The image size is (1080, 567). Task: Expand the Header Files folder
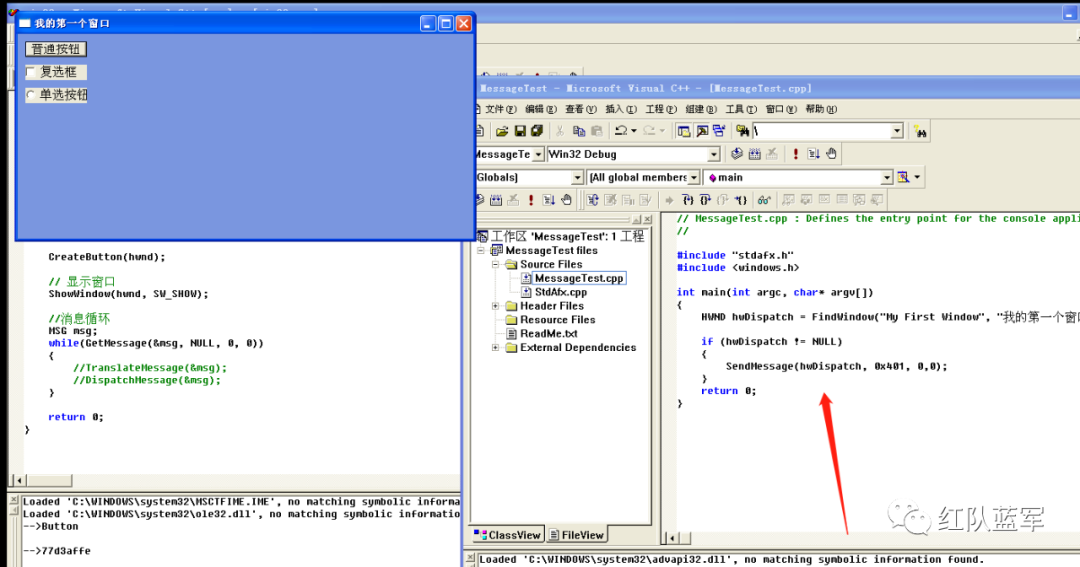point(495,306)
